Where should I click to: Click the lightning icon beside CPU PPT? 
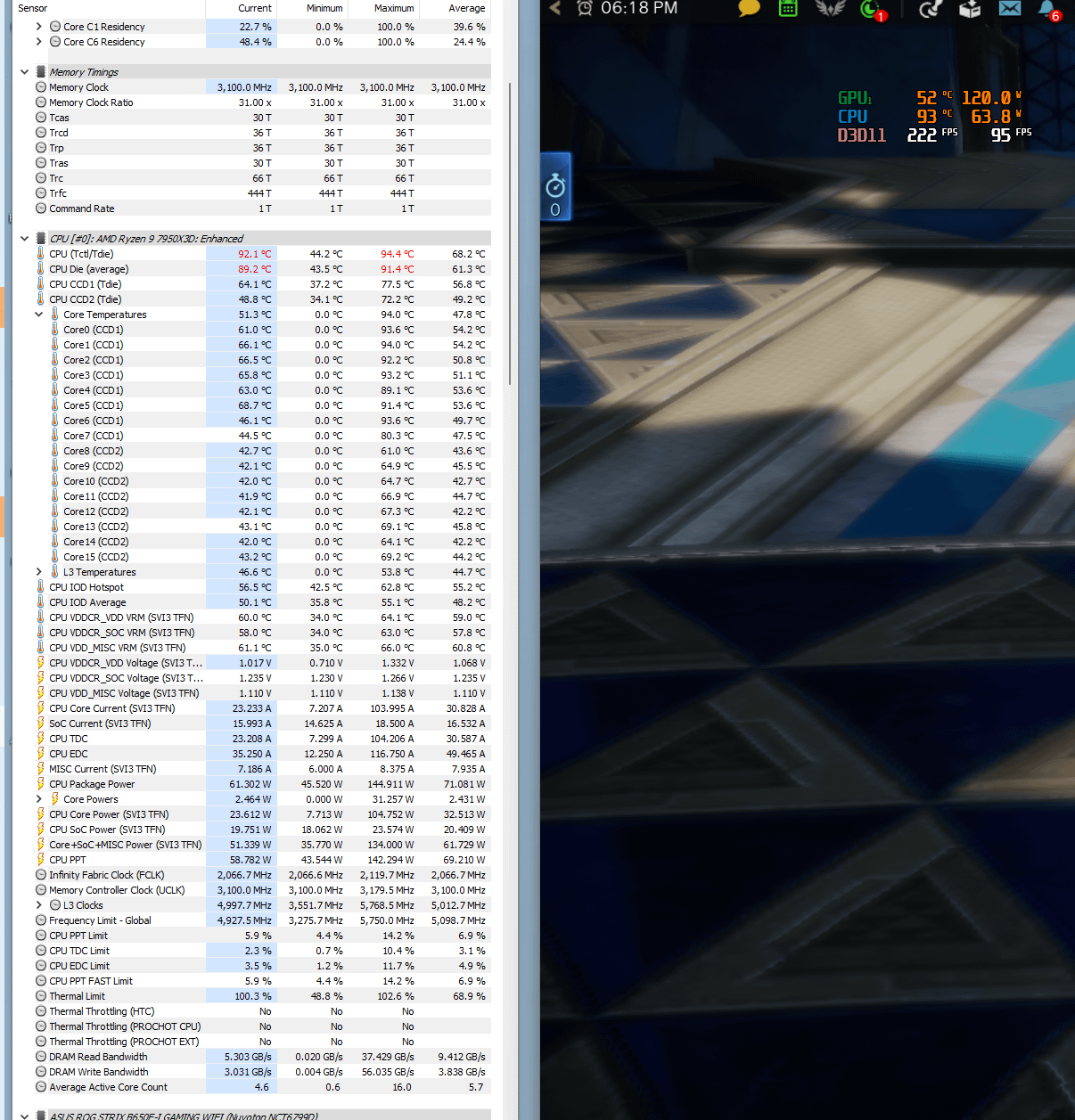[x=41, y=860]
